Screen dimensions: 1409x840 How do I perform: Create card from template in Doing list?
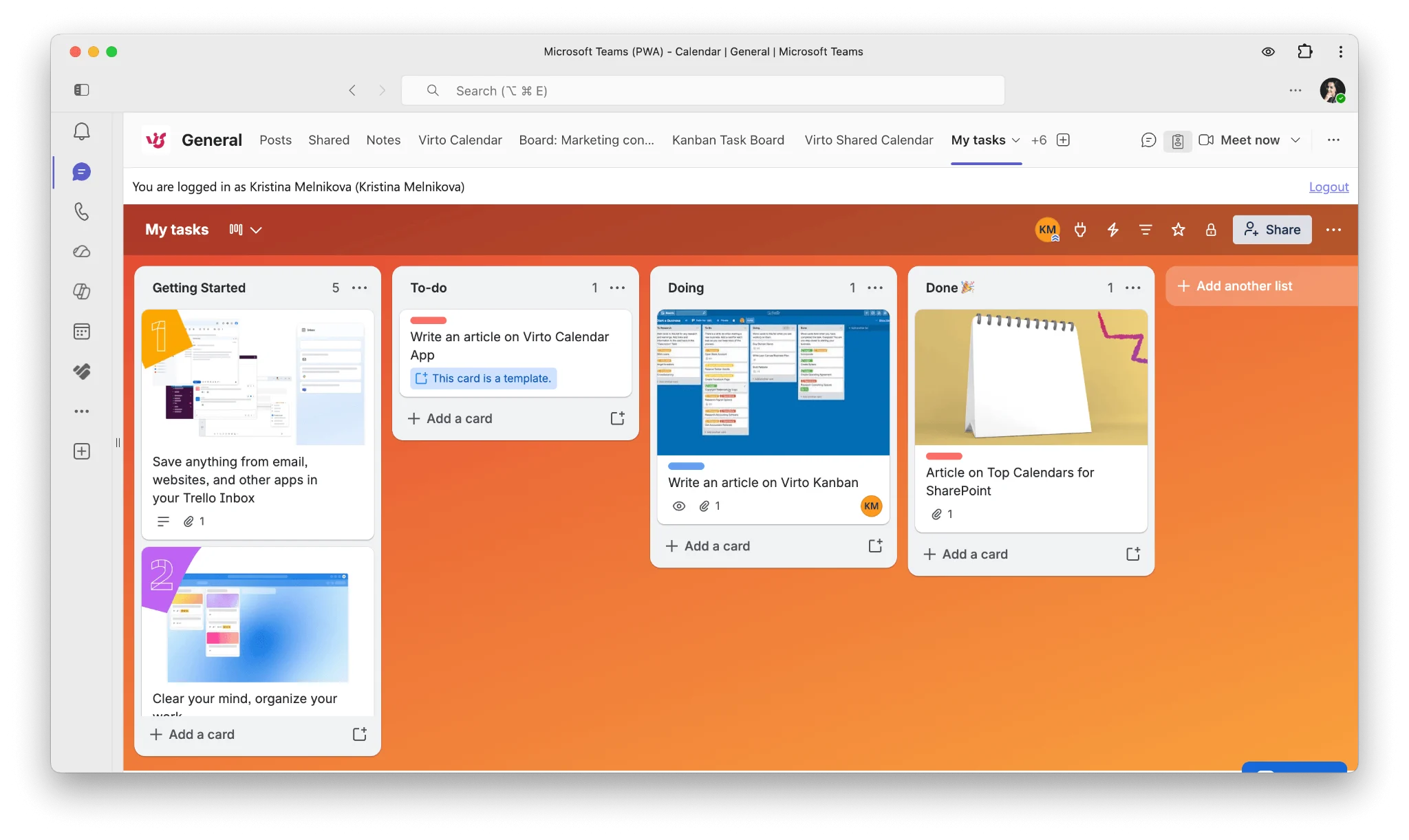tap(875, 546)
